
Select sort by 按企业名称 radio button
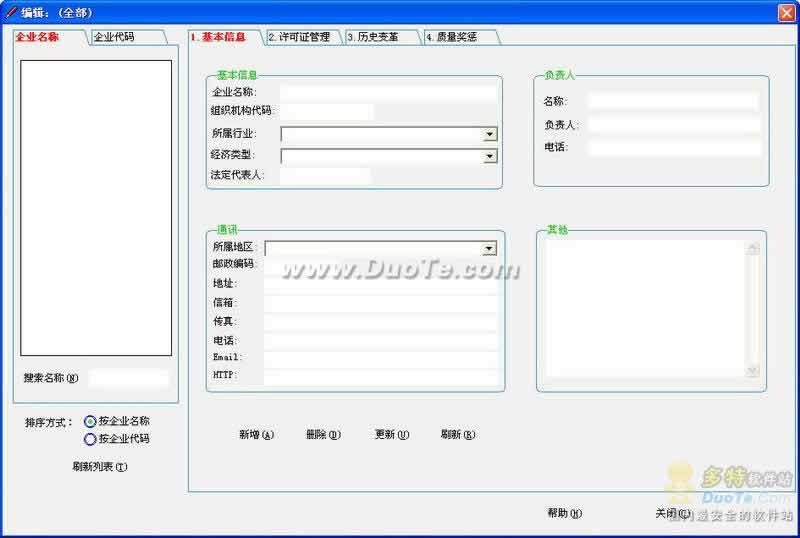click(x=91, y=421)
